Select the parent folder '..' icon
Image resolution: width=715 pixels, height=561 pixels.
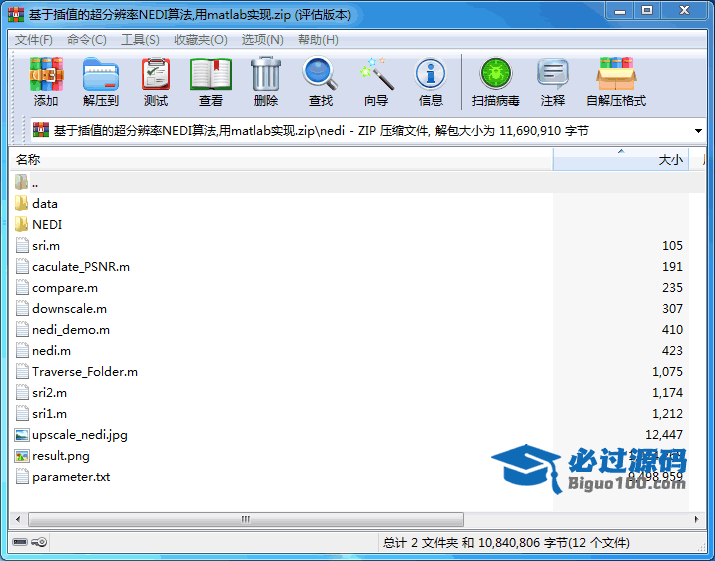21,182
